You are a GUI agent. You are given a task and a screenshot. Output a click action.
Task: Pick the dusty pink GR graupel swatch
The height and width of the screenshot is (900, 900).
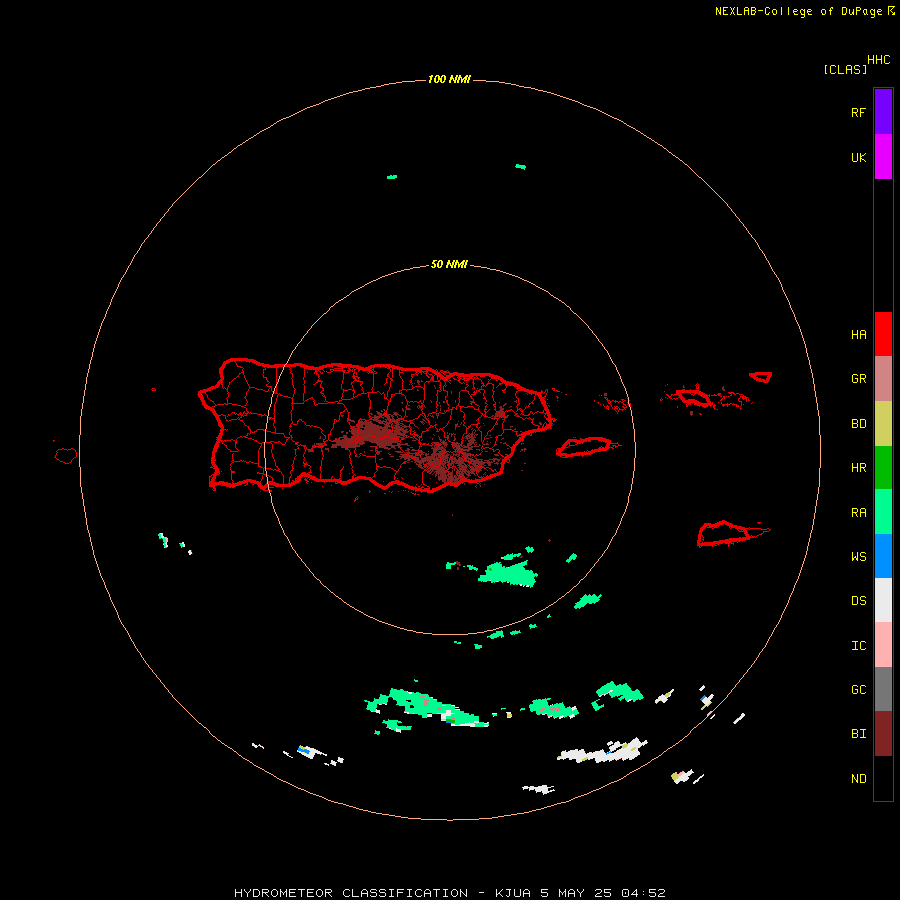tap(883, 378)
